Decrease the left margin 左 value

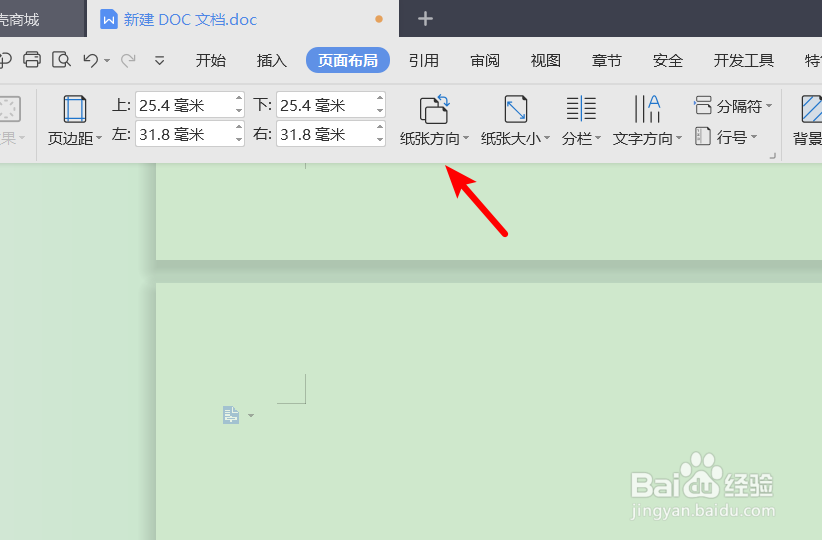click(239, 141)
